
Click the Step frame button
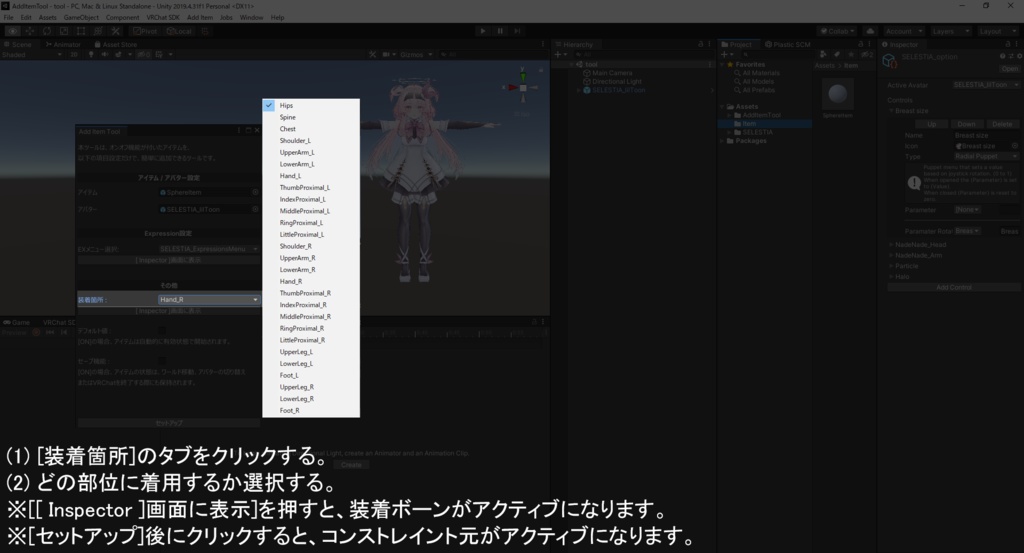point(517,31)
